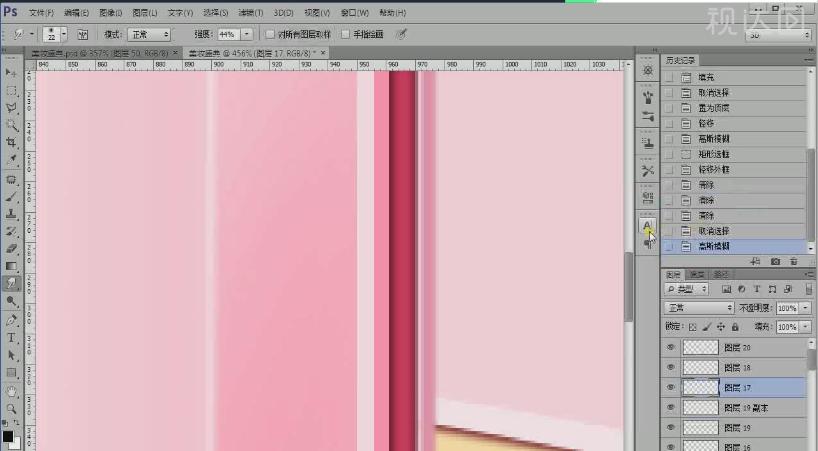Select the Brush tool
The image size is (818, 451).
coord(11,197)
